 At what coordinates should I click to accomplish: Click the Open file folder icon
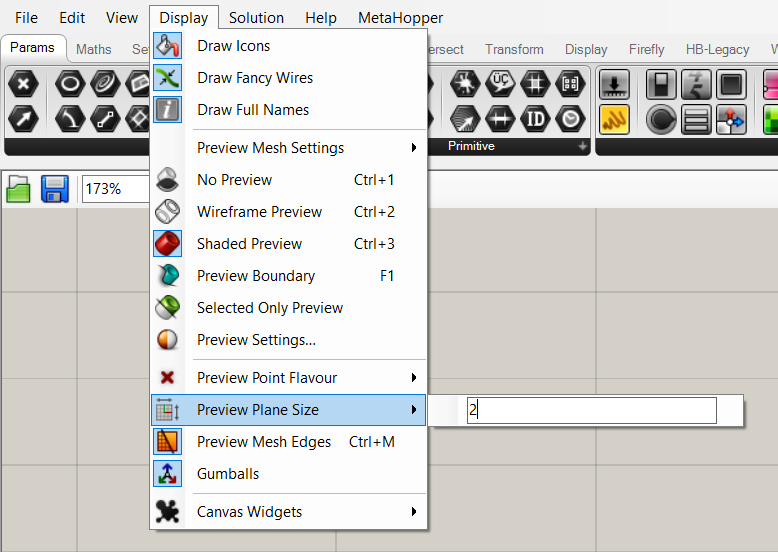[x=18, y=188]
